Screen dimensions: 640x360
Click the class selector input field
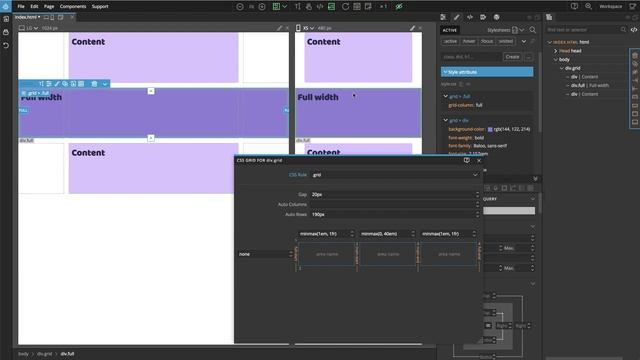471,57
